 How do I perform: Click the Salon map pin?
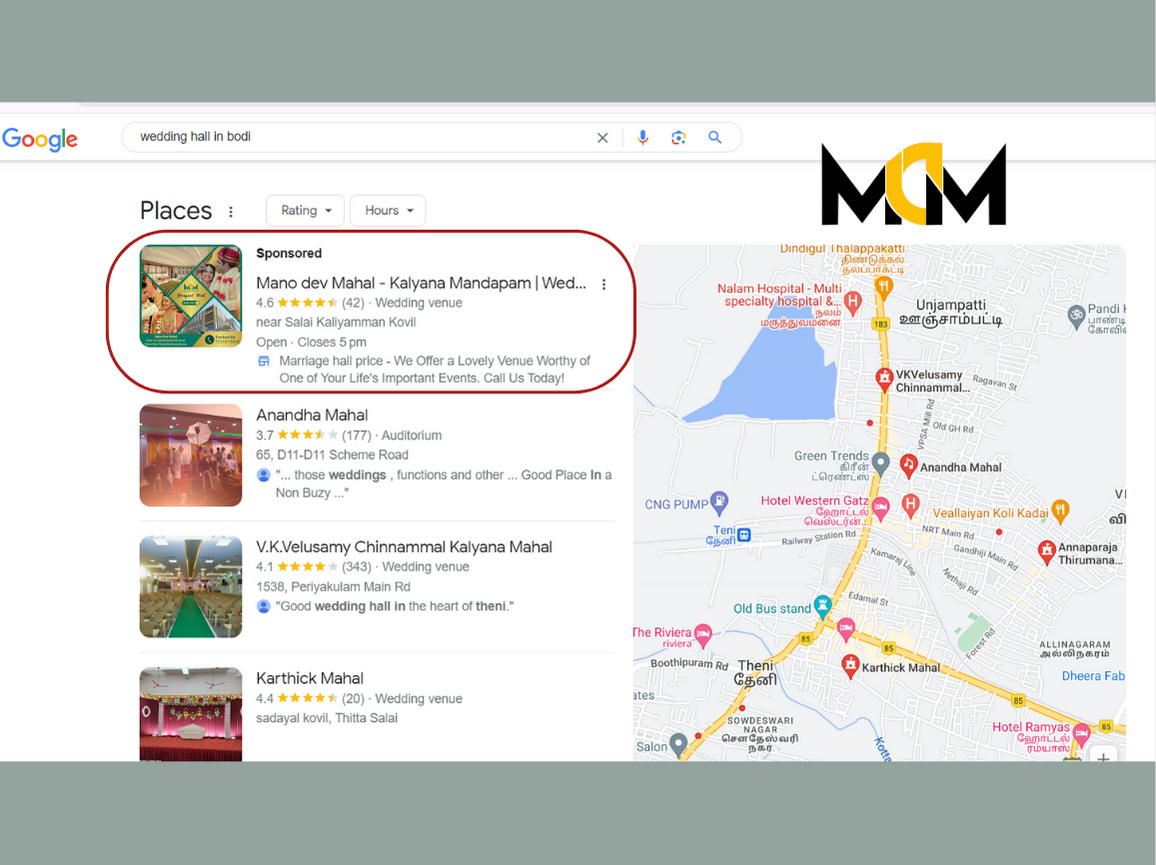click(678, 744)
